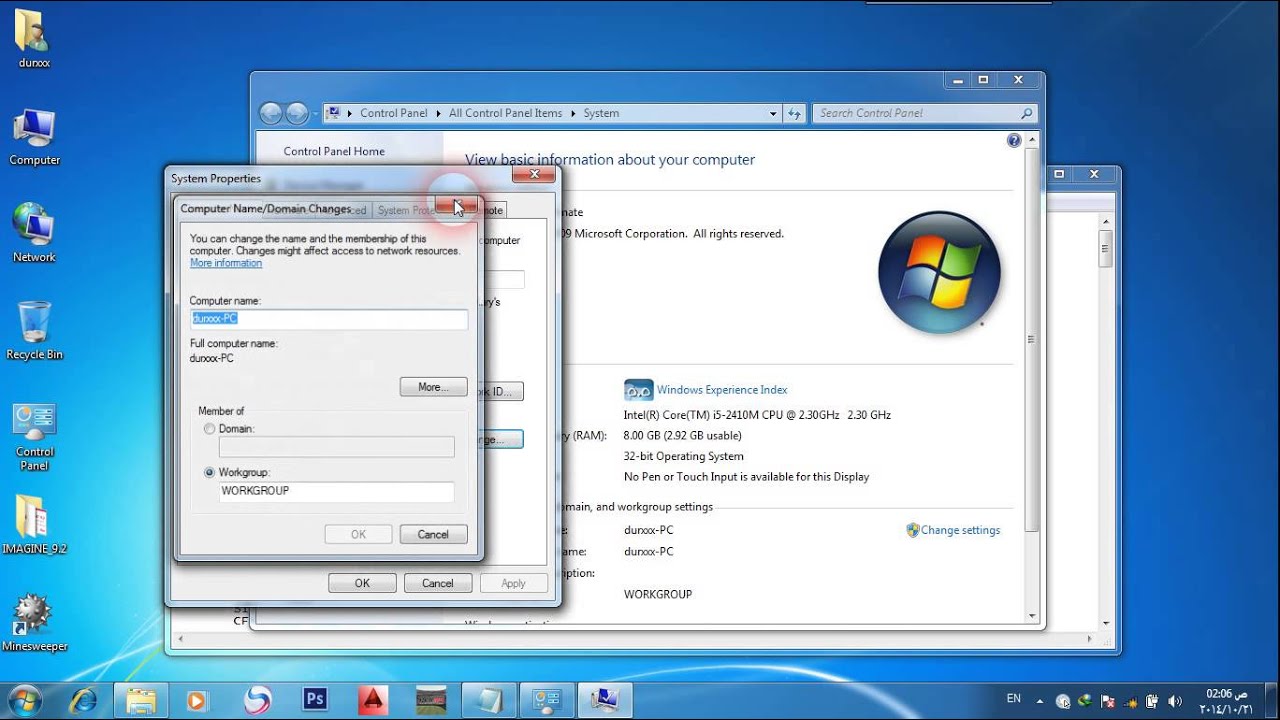Screen dimensions: 1280x720
Task: Close the System Properties window
Action: point(533,175)
